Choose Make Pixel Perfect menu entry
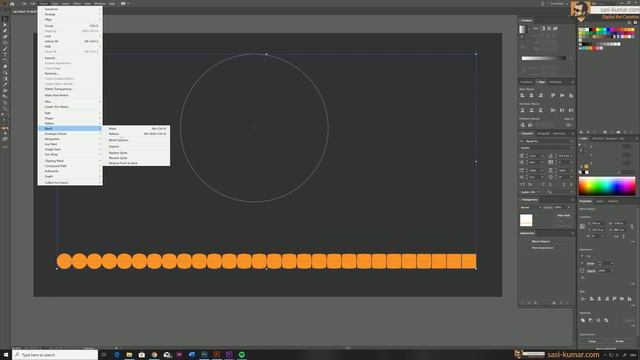 point(70,95)
